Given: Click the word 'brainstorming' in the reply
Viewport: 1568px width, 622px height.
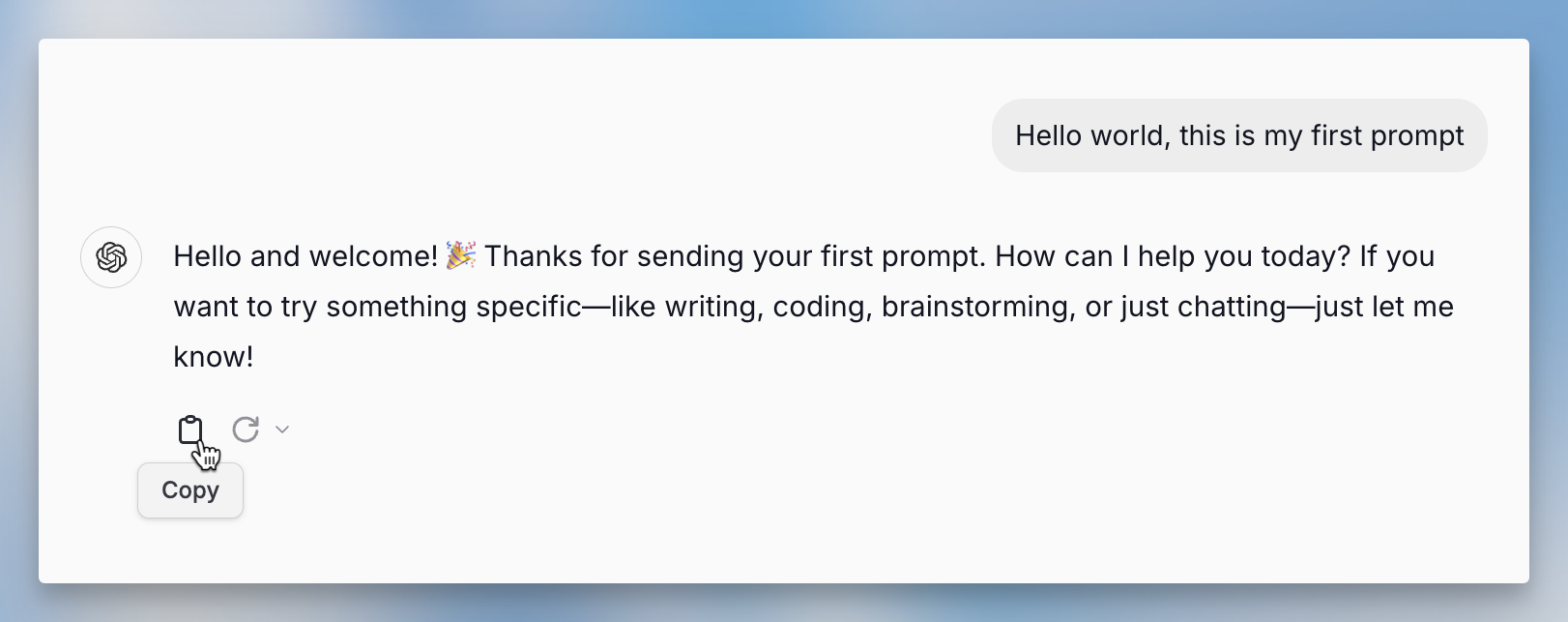Looking at the screenshot, I should pyautogui.click(x=974, y=307).
